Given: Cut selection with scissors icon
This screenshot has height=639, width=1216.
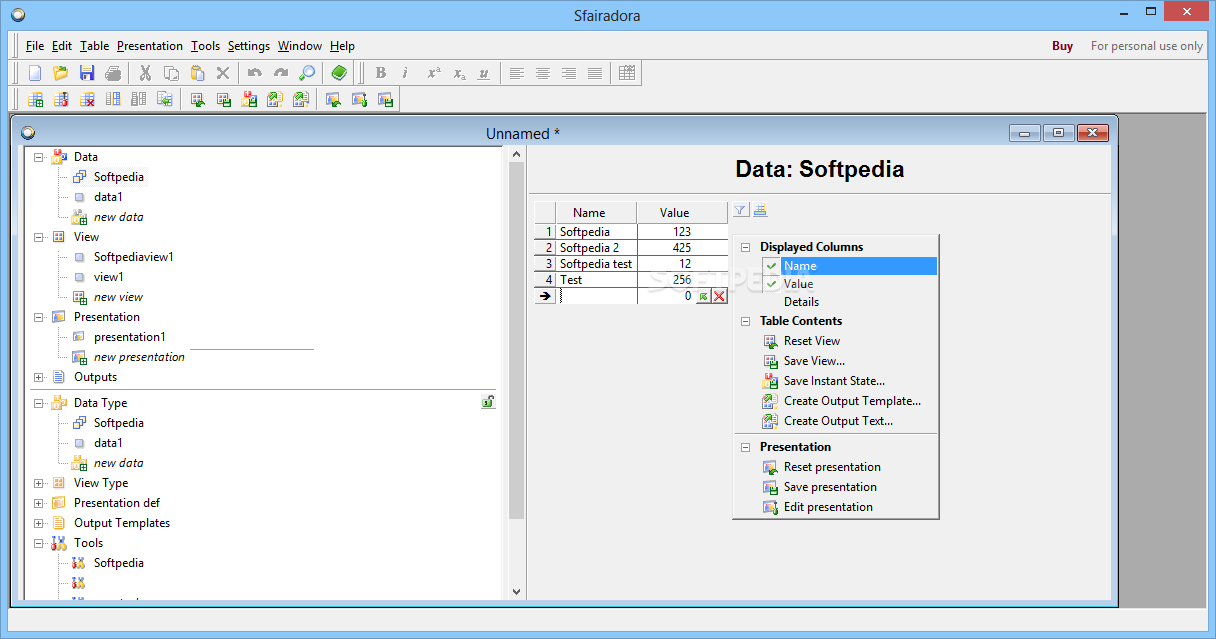Looking at the screenshot, I should coord(145,73).
